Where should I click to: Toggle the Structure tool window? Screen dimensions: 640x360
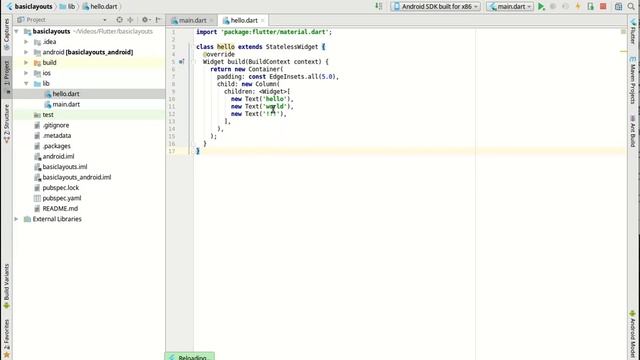click(7, 124)
